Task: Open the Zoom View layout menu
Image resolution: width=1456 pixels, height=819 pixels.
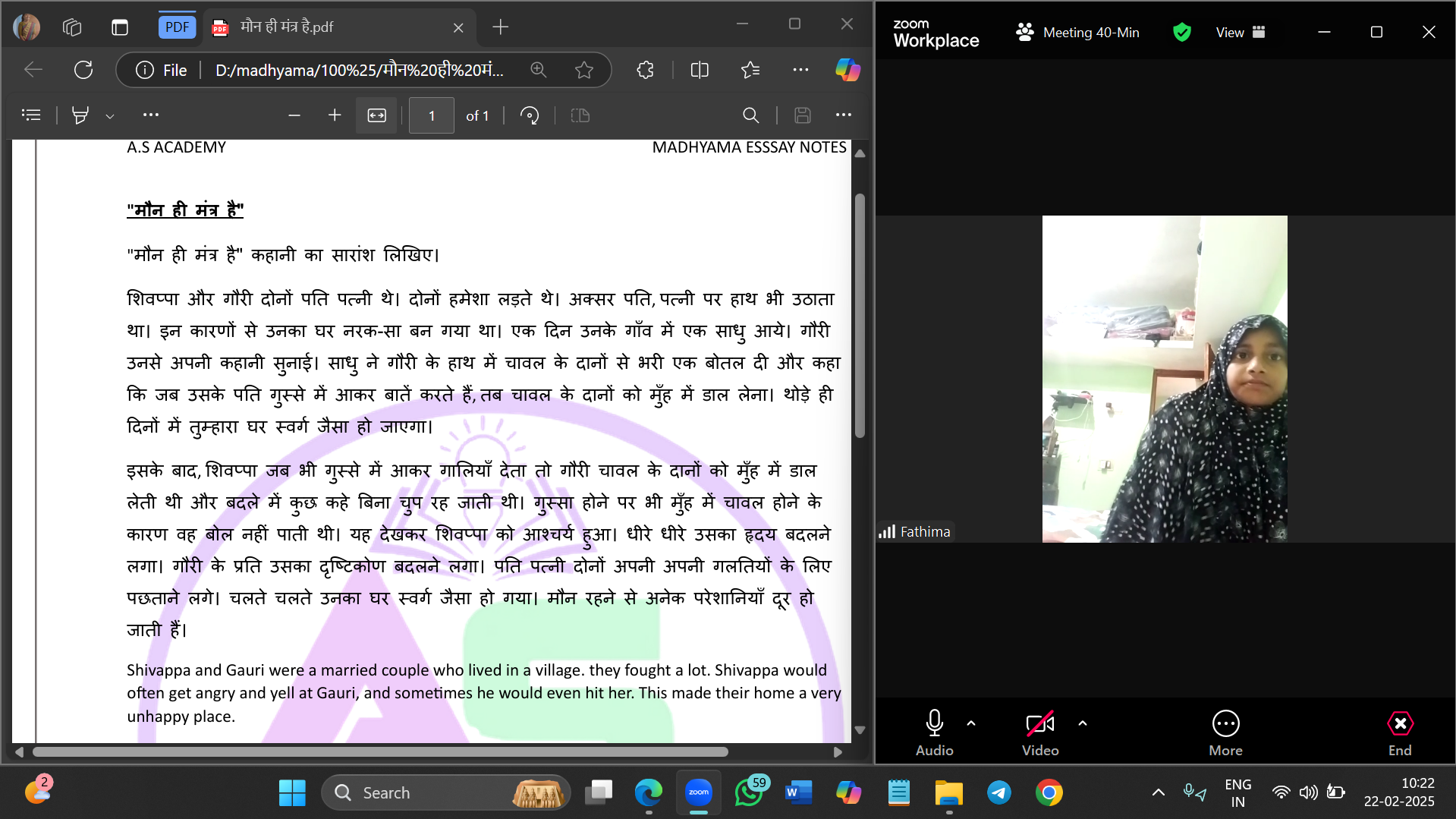Action: click(1240, 33)
